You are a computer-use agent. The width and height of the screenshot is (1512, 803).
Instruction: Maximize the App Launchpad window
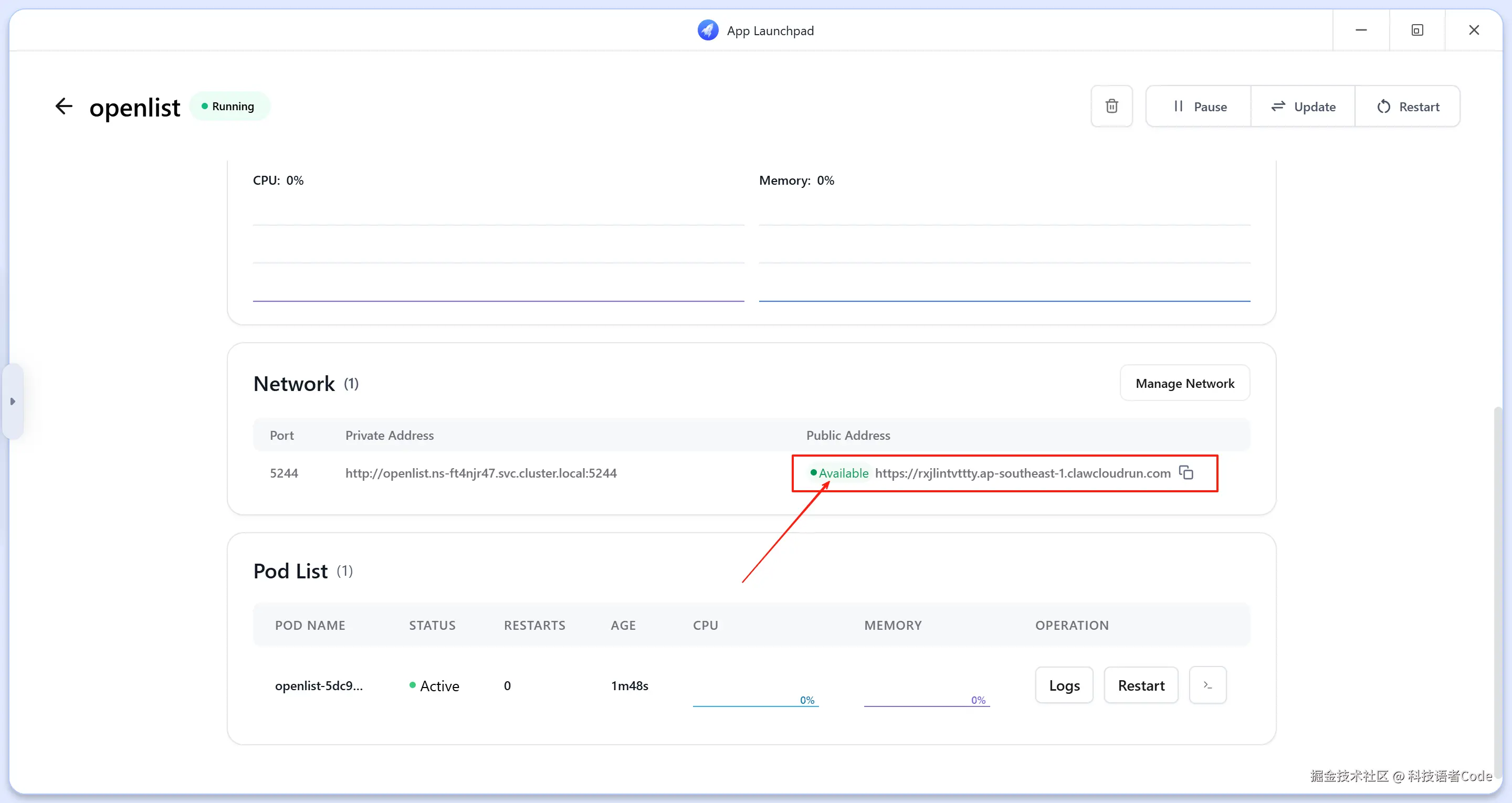click(1417, 30)
